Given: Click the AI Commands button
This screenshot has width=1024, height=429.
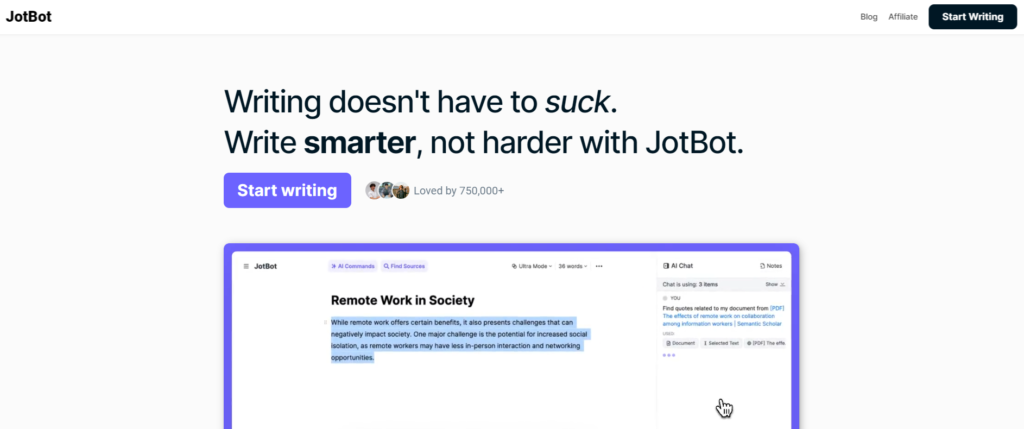Looking at the screenshot, I should click(352, 266).
